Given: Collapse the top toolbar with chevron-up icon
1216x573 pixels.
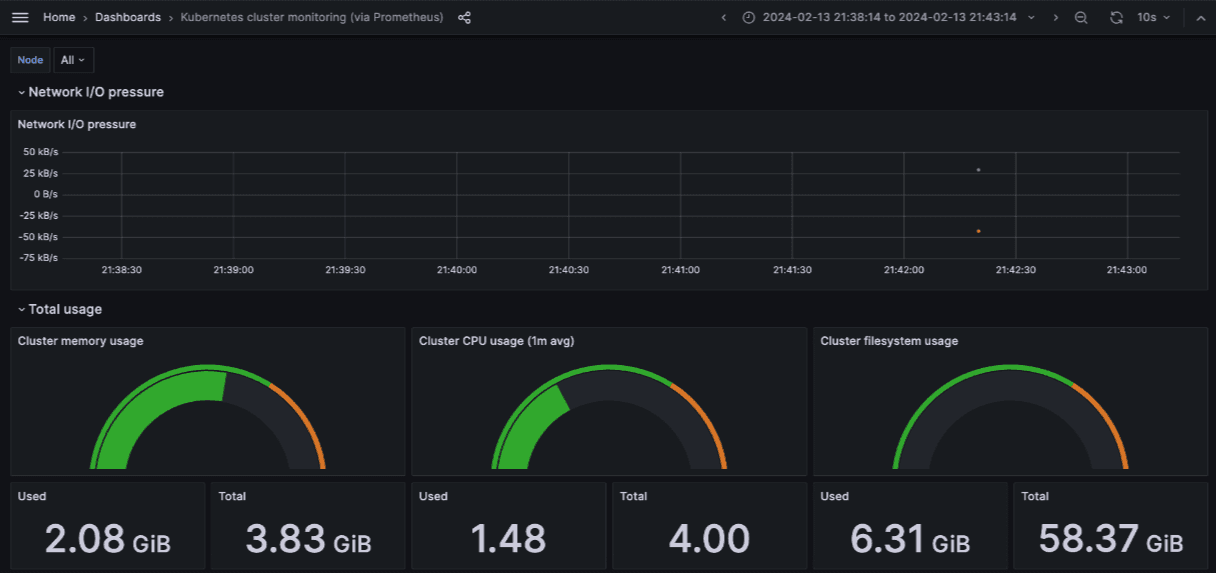Looking at the screenshot, I should (x=1200, y=18).
